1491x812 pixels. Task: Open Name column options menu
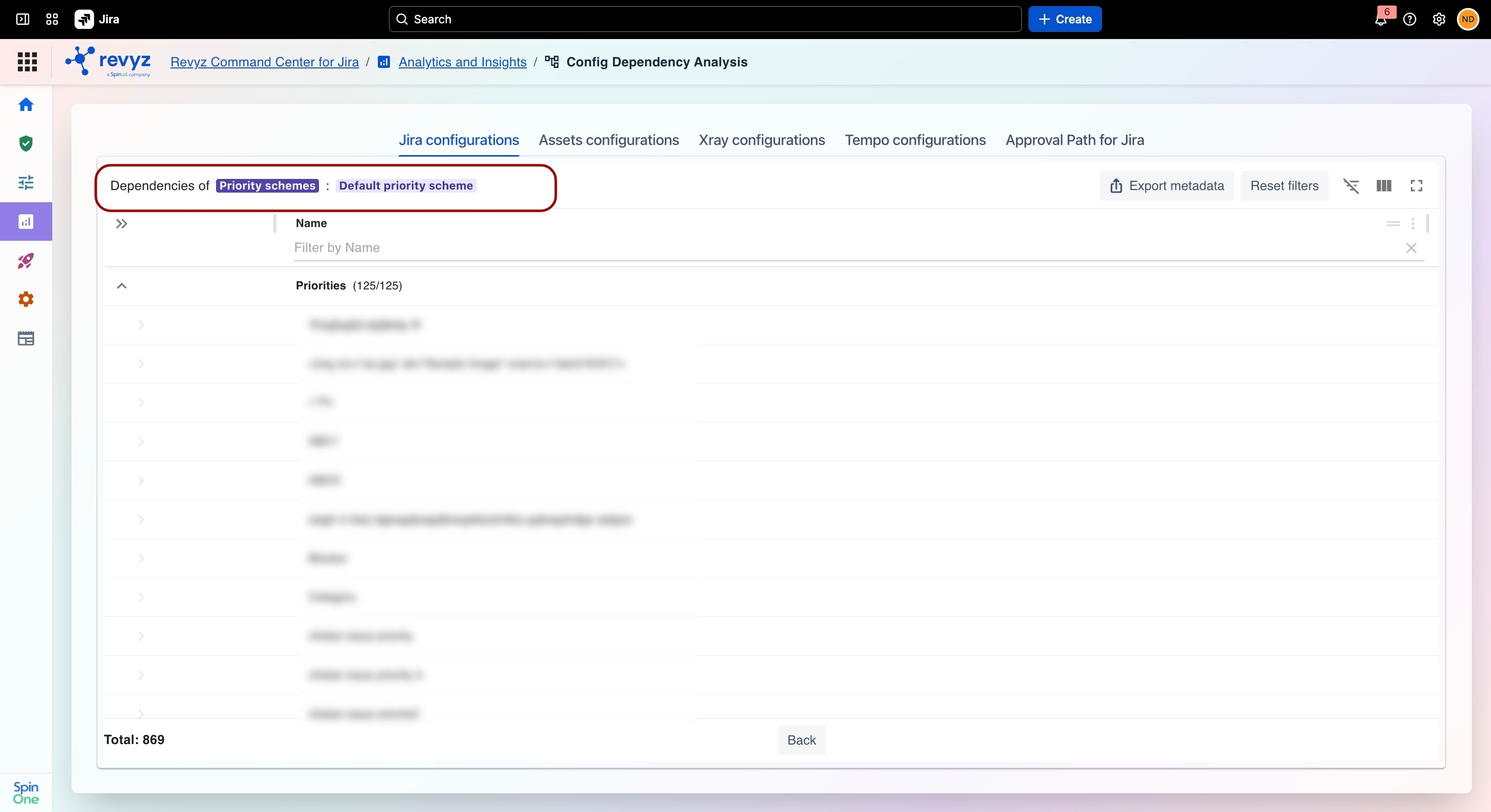click(x=1413, y=223)
